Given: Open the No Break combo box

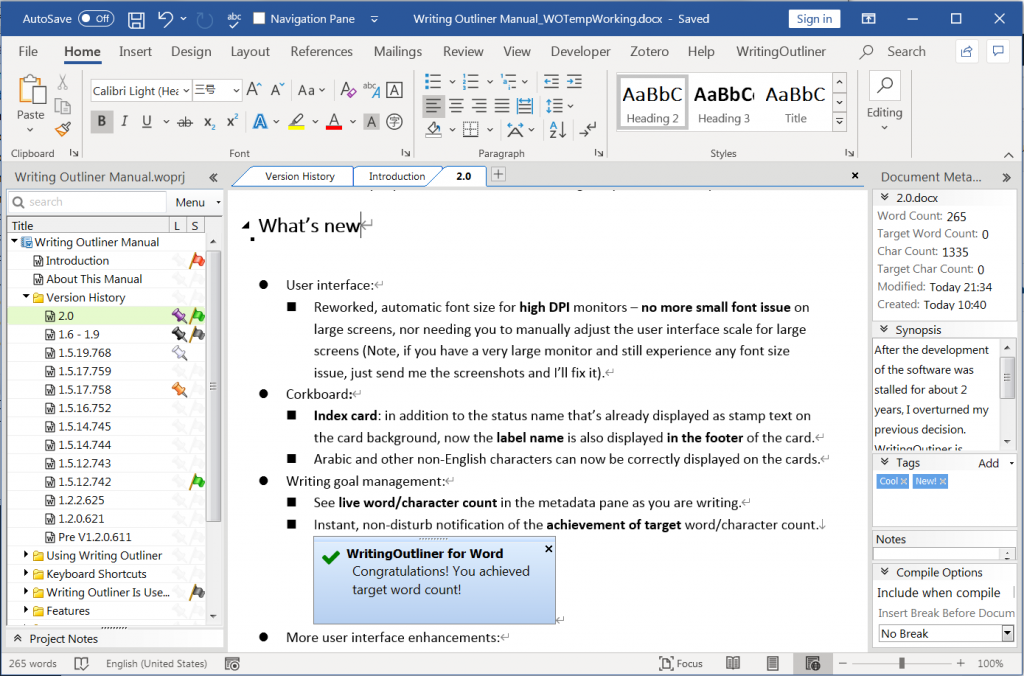Looking at the screenshot, I should (x=946, y=634).
